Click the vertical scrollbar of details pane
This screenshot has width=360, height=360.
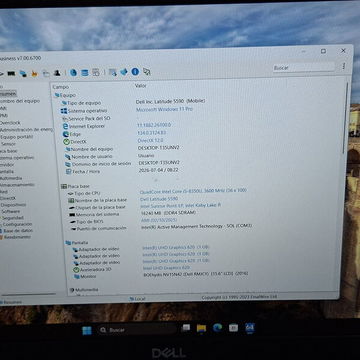pos(345,117)
